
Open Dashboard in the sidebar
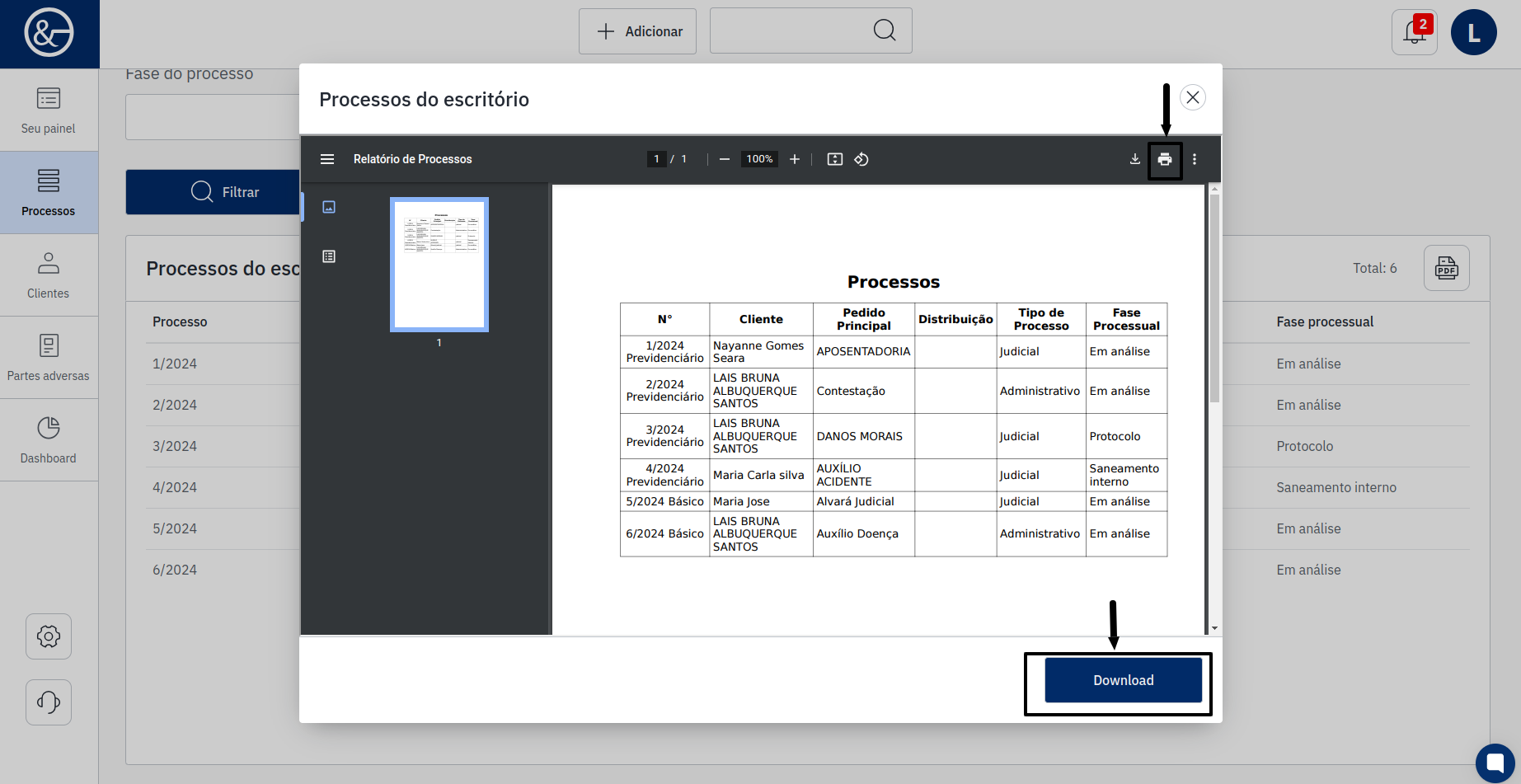pyautogui.click(x=49, y=440)
